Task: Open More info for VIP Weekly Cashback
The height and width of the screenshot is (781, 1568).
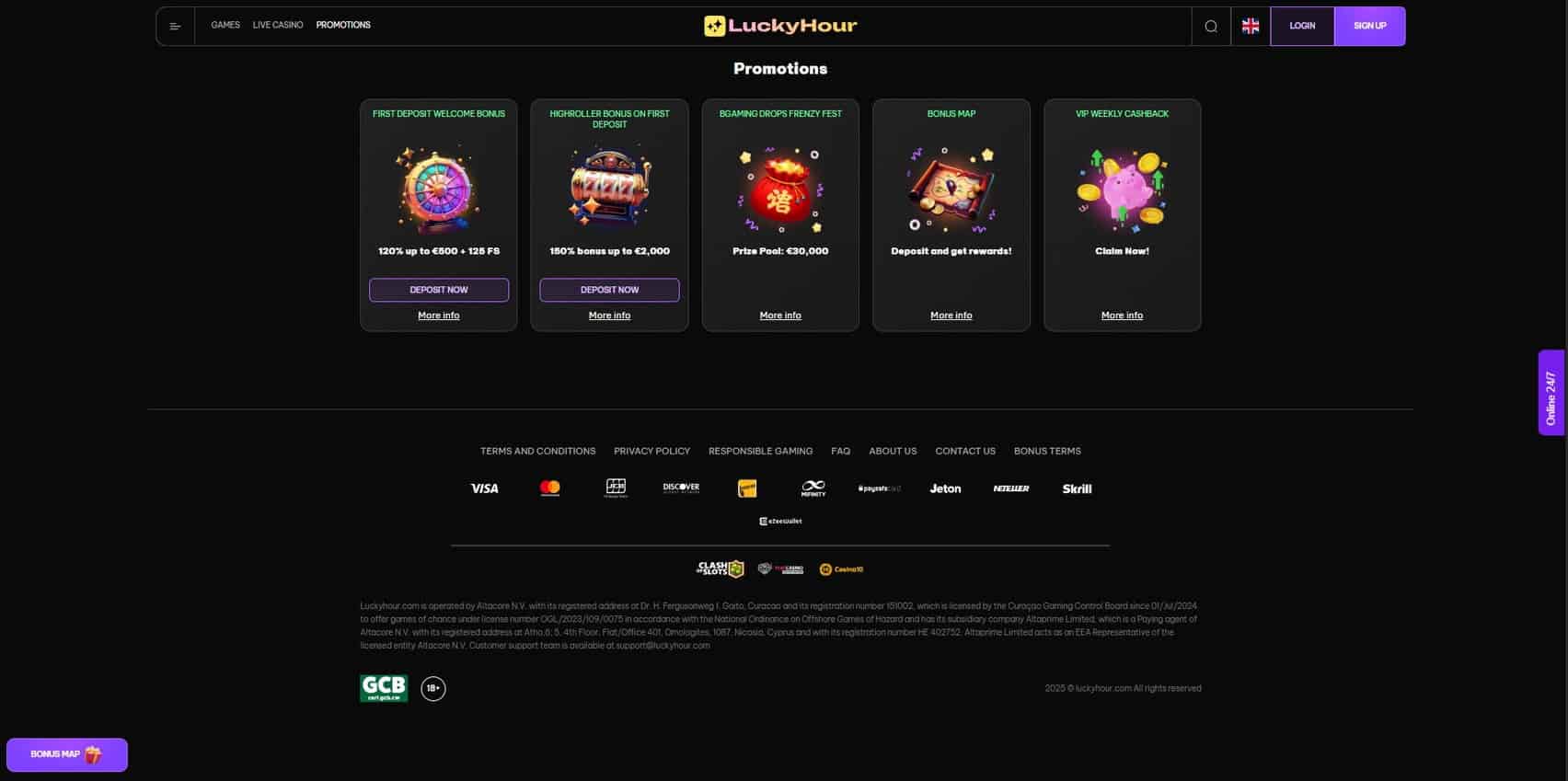Action: click(1122, 316)
